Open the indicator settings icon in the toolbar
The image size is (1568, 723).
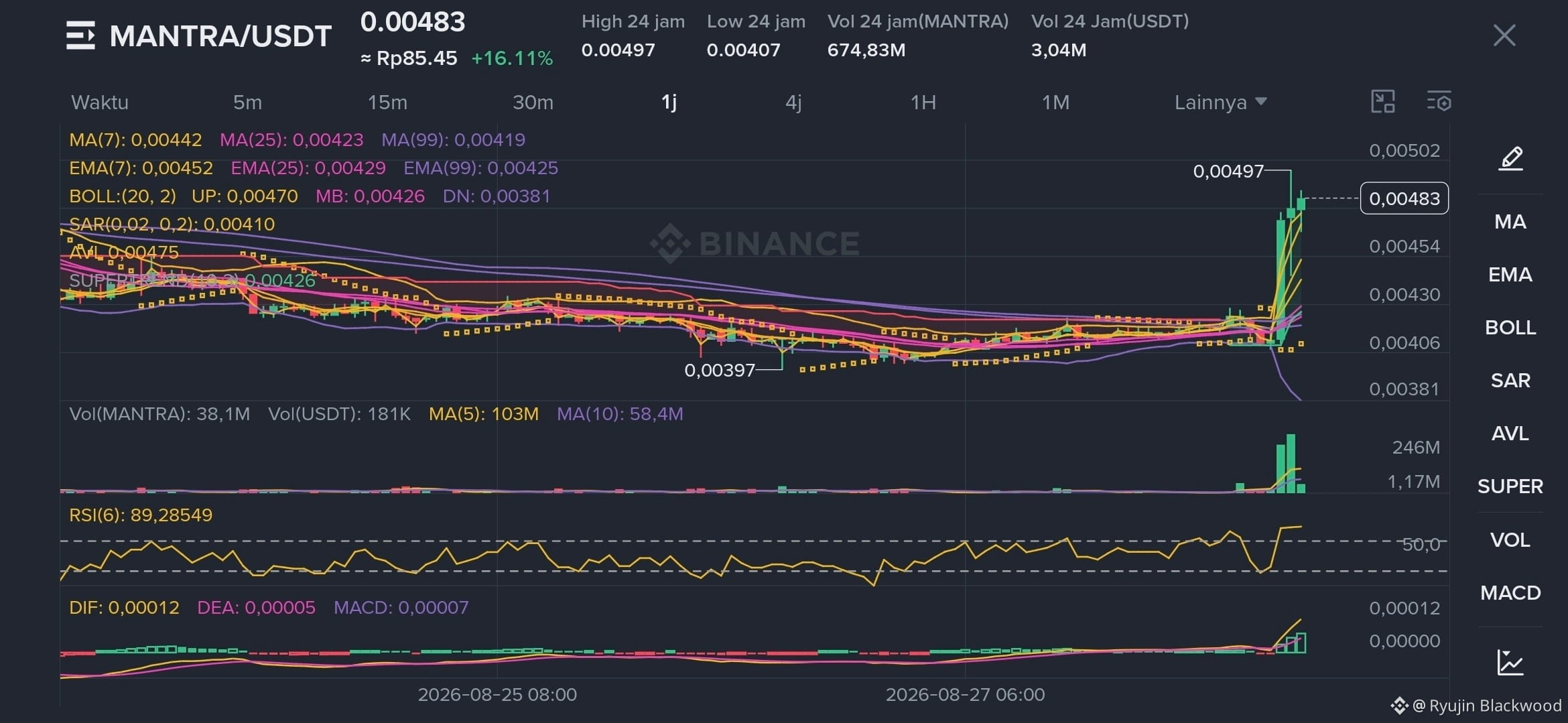pos(1439,102)
